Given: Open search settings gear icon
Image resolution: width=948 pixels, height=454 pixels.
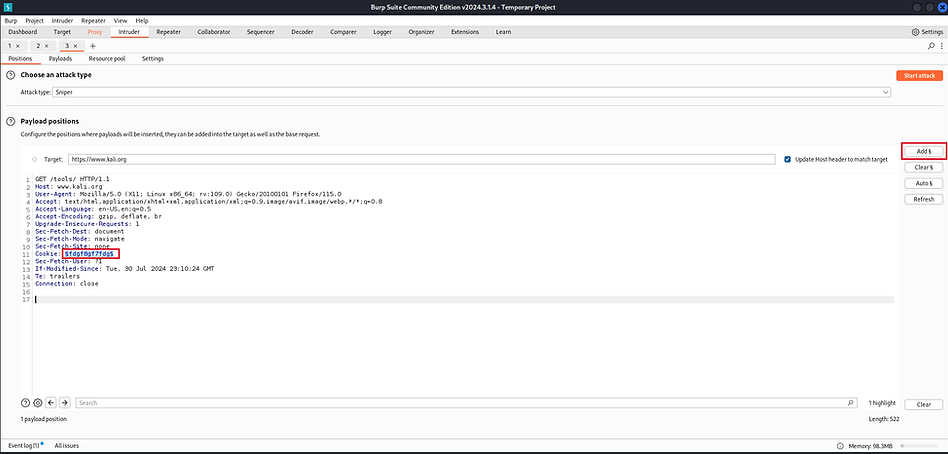Looking at the screenshot, I should [x=37, y=403].
